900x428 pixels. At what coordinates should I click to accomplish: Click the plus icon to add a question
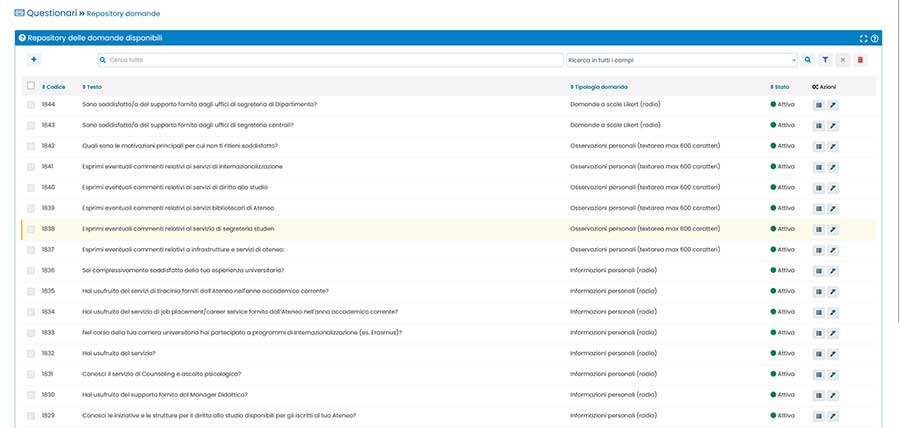(x=33, y=60)
